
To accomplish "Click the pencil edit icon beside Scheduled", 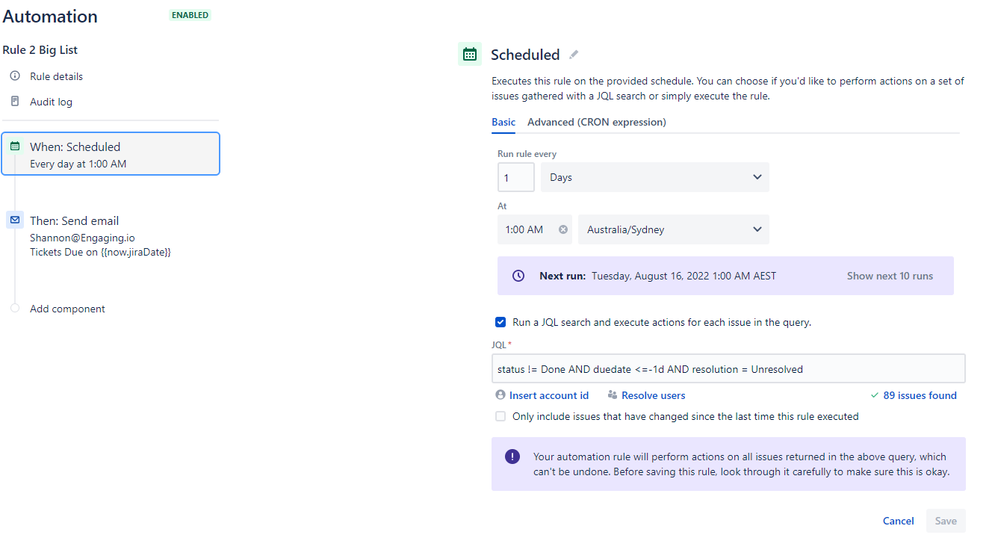I will tap(573, 55).
